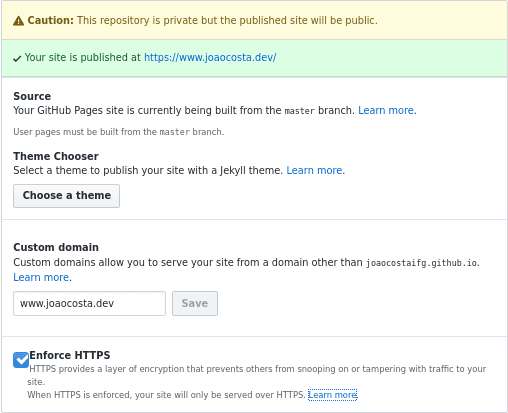The height and width of the screenshot is (413, 508).
Task: Click the Theme Chooser heading
Action: tap(56, 156)
